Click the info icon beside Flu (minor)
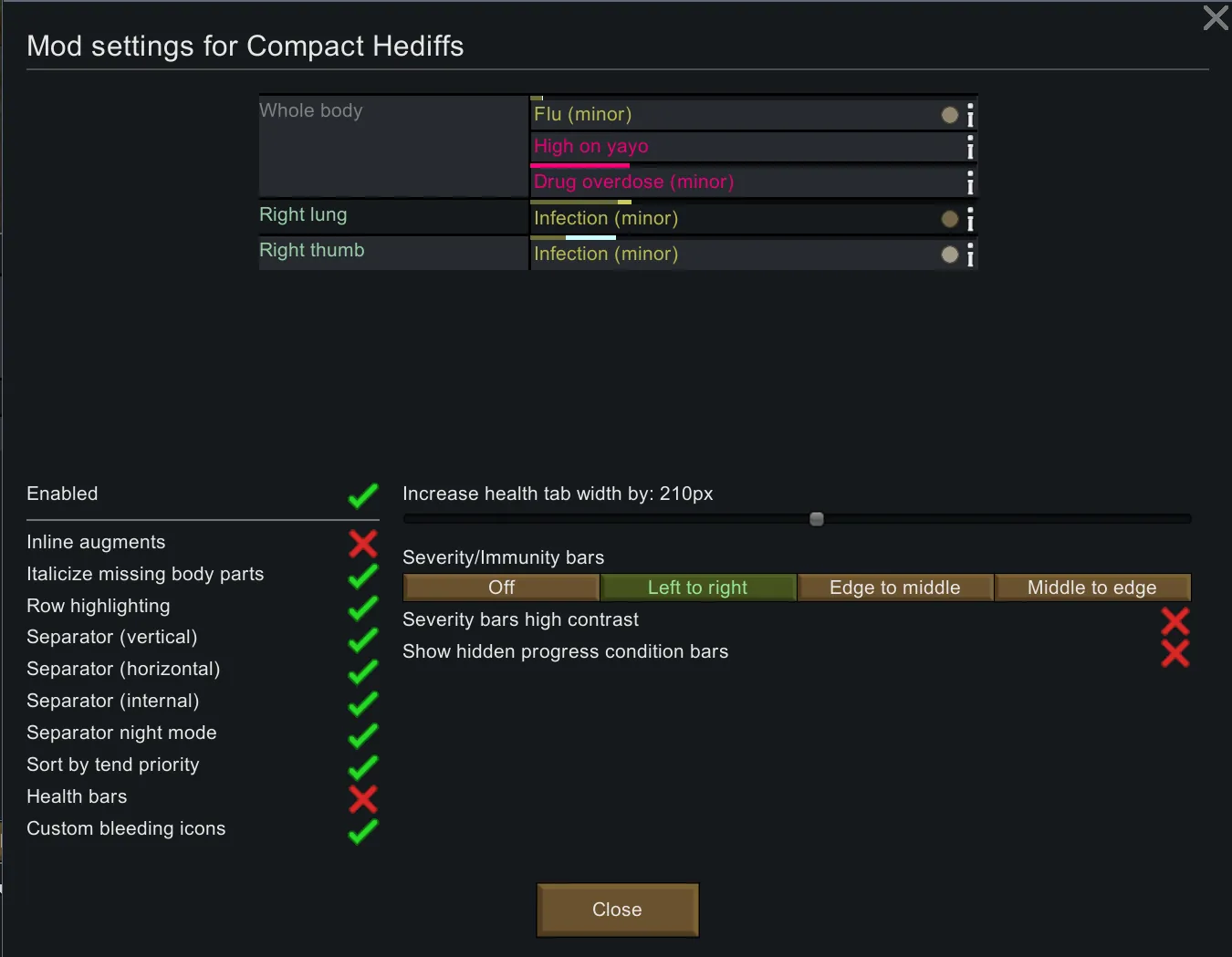The image size is (1232, 957). [970, 115]
